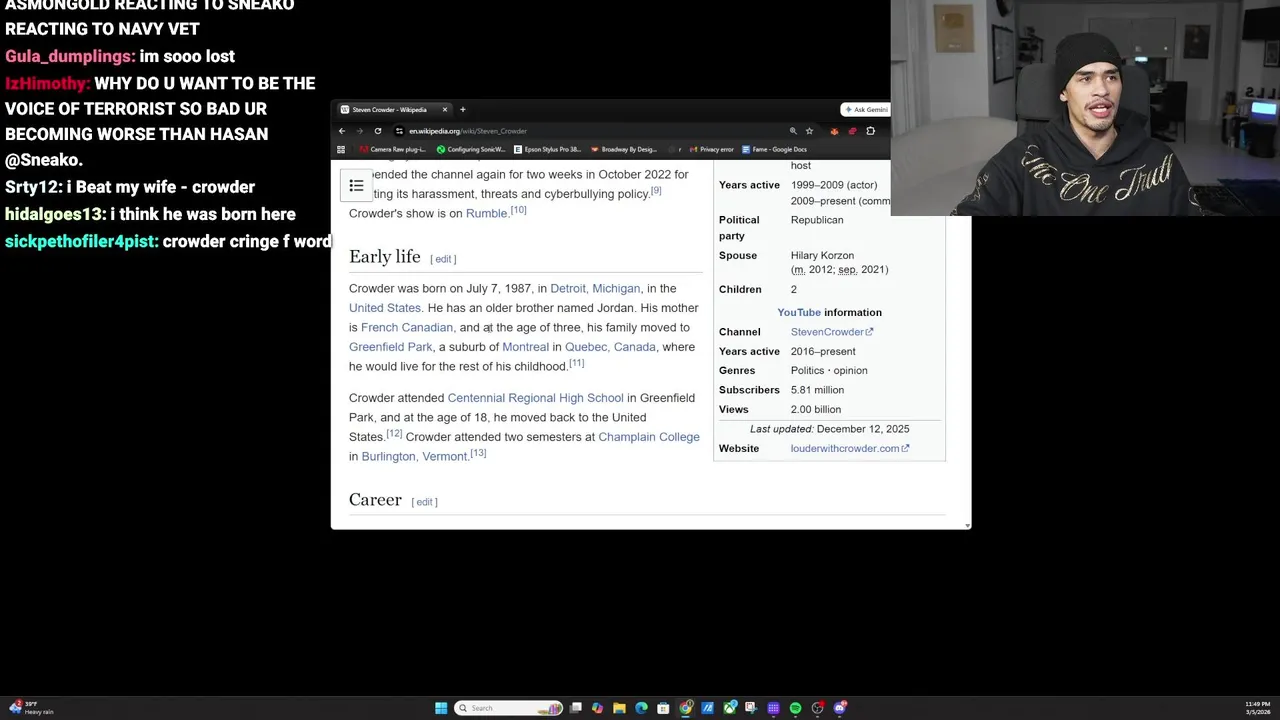Viewport: 1280px width, 720px height.
Task: Close the Steven Crowder tab
Action: (x=445, y=110)
